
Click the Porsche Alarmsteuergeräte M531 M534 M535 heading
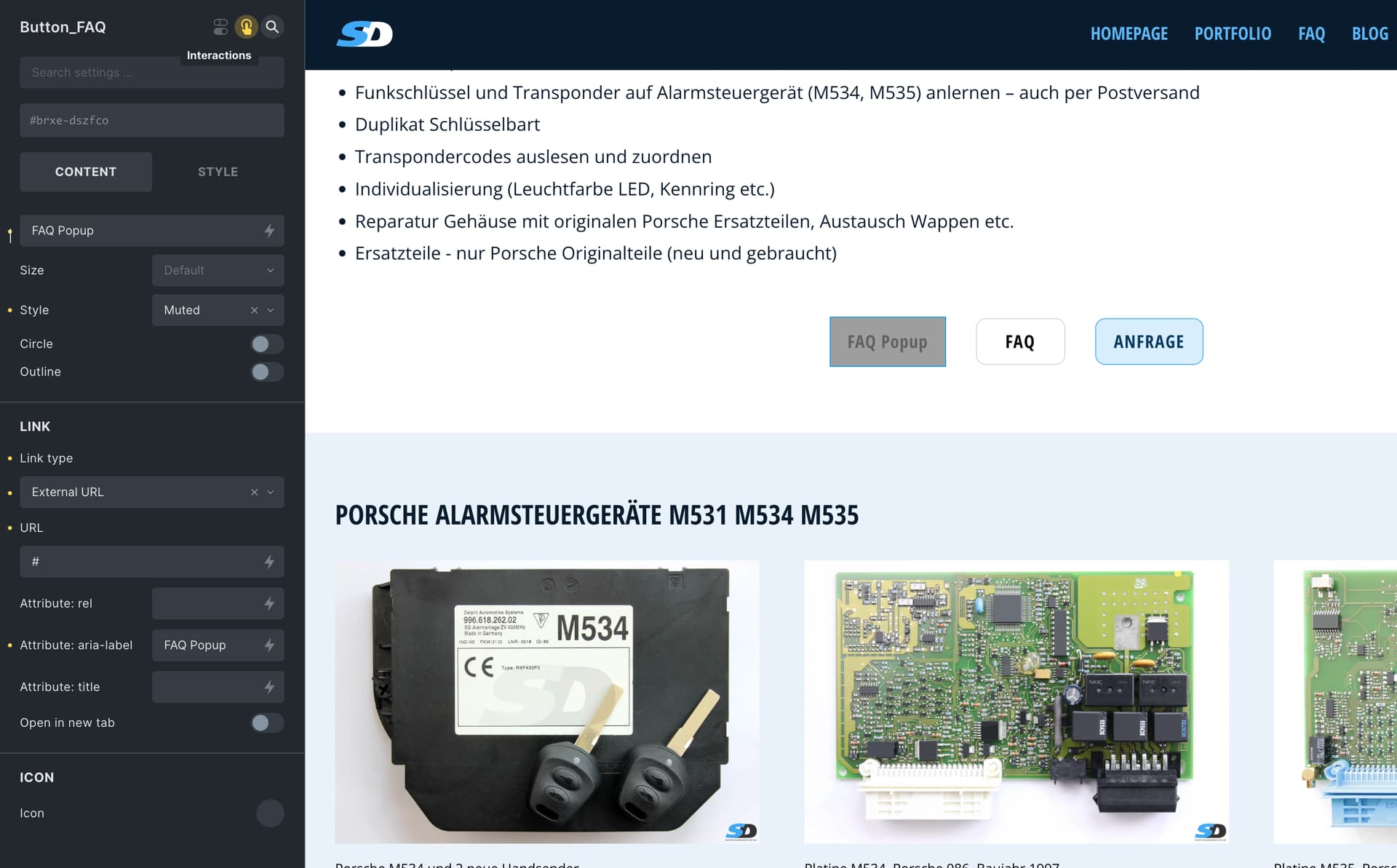(597, 515)
